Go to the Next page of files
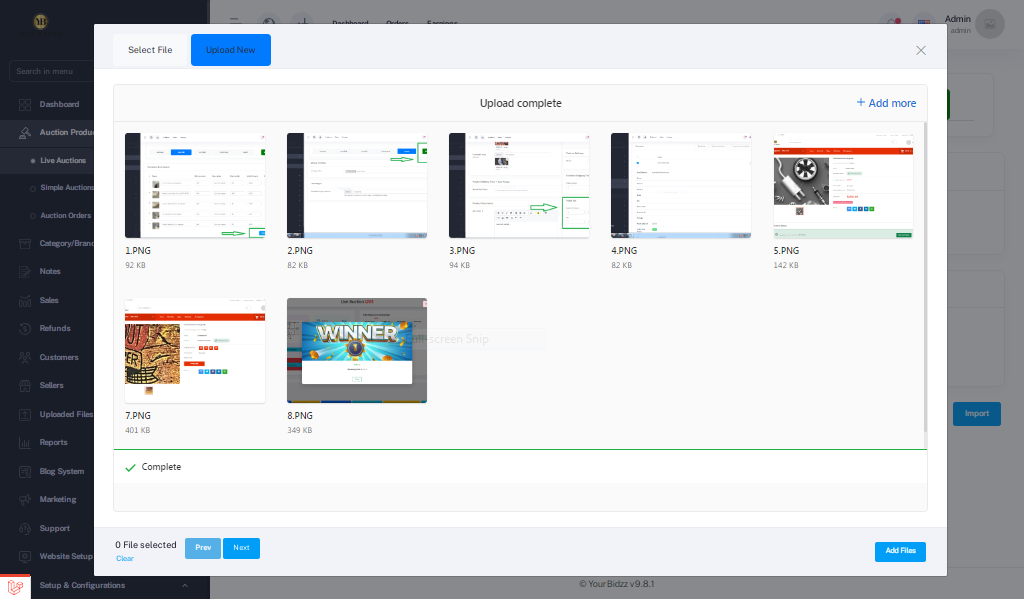The width and height of the screenshot is (1024, 600). (241, 548)
